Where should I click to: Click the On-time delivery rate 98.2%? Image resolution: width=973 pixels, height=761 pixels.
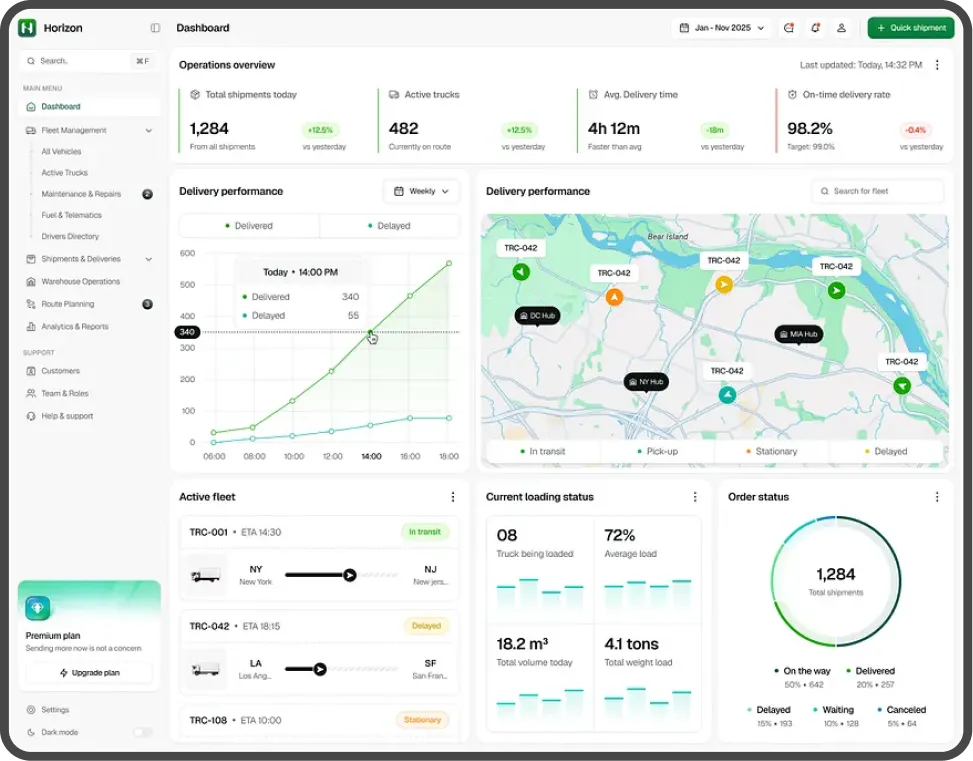810,128
